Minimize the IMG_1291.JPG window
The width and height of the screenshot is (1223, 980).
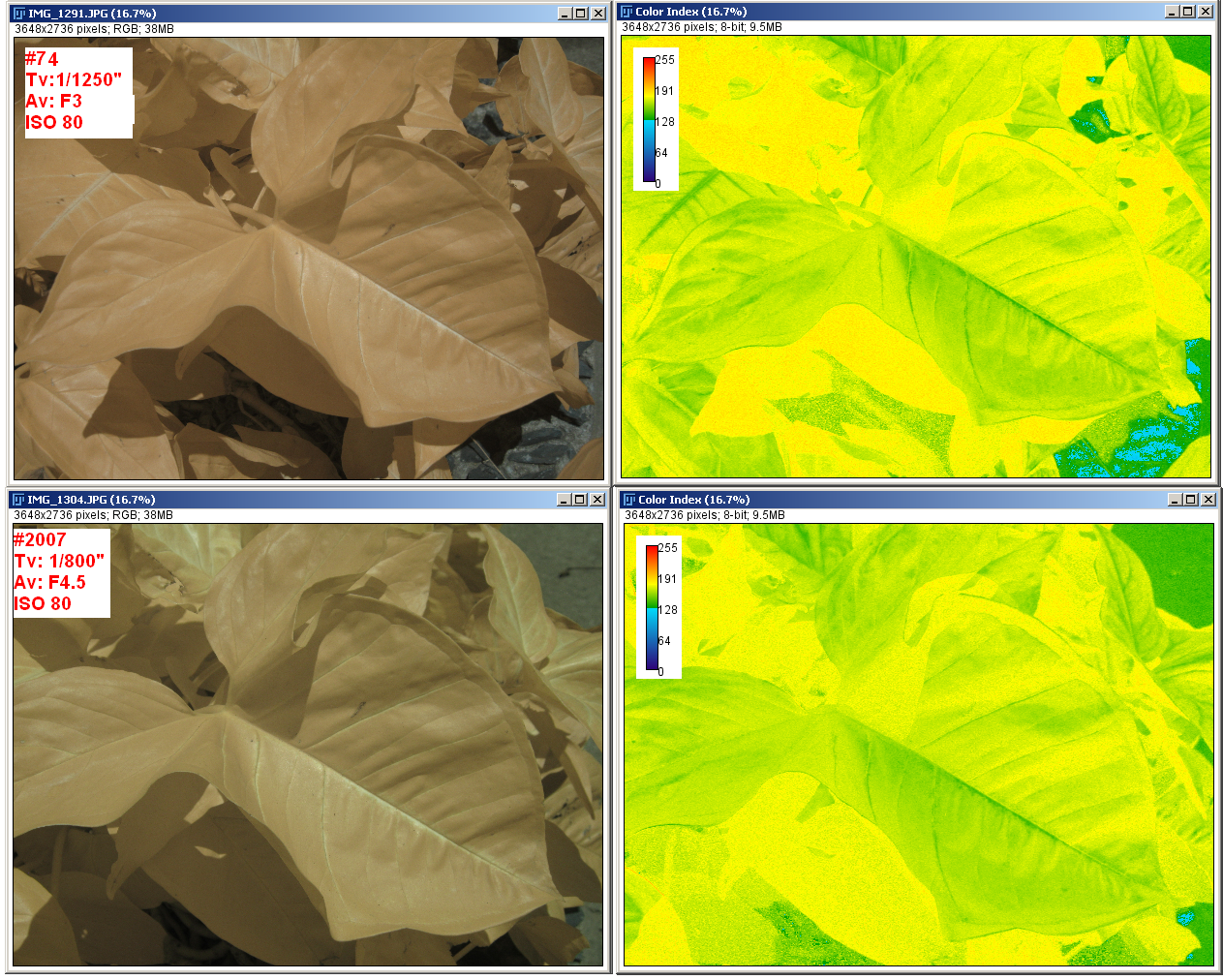click(566, 14)
